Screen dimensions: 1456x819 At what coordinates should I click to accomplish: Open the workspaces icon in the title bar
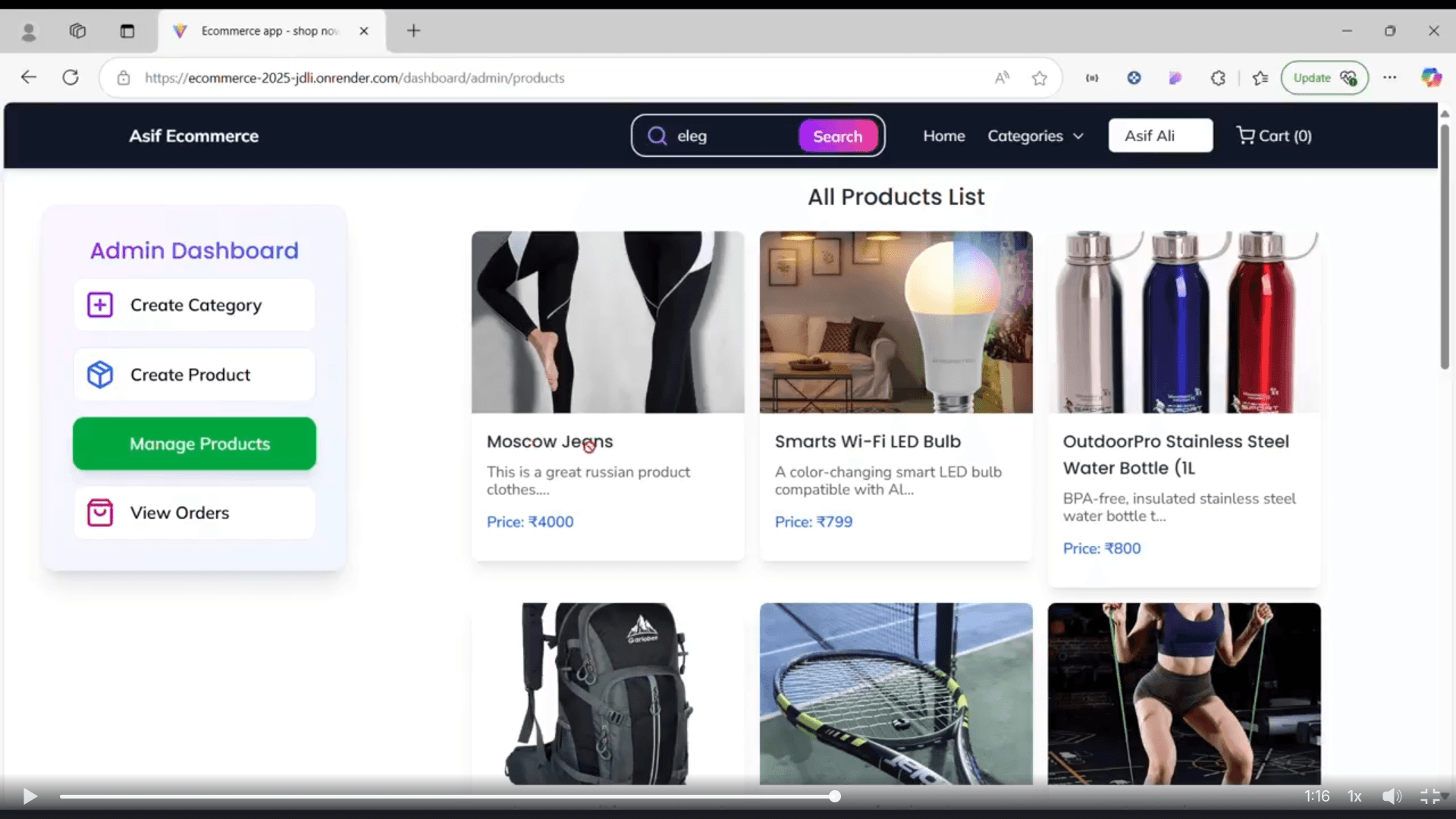click(x=77, y=31)
